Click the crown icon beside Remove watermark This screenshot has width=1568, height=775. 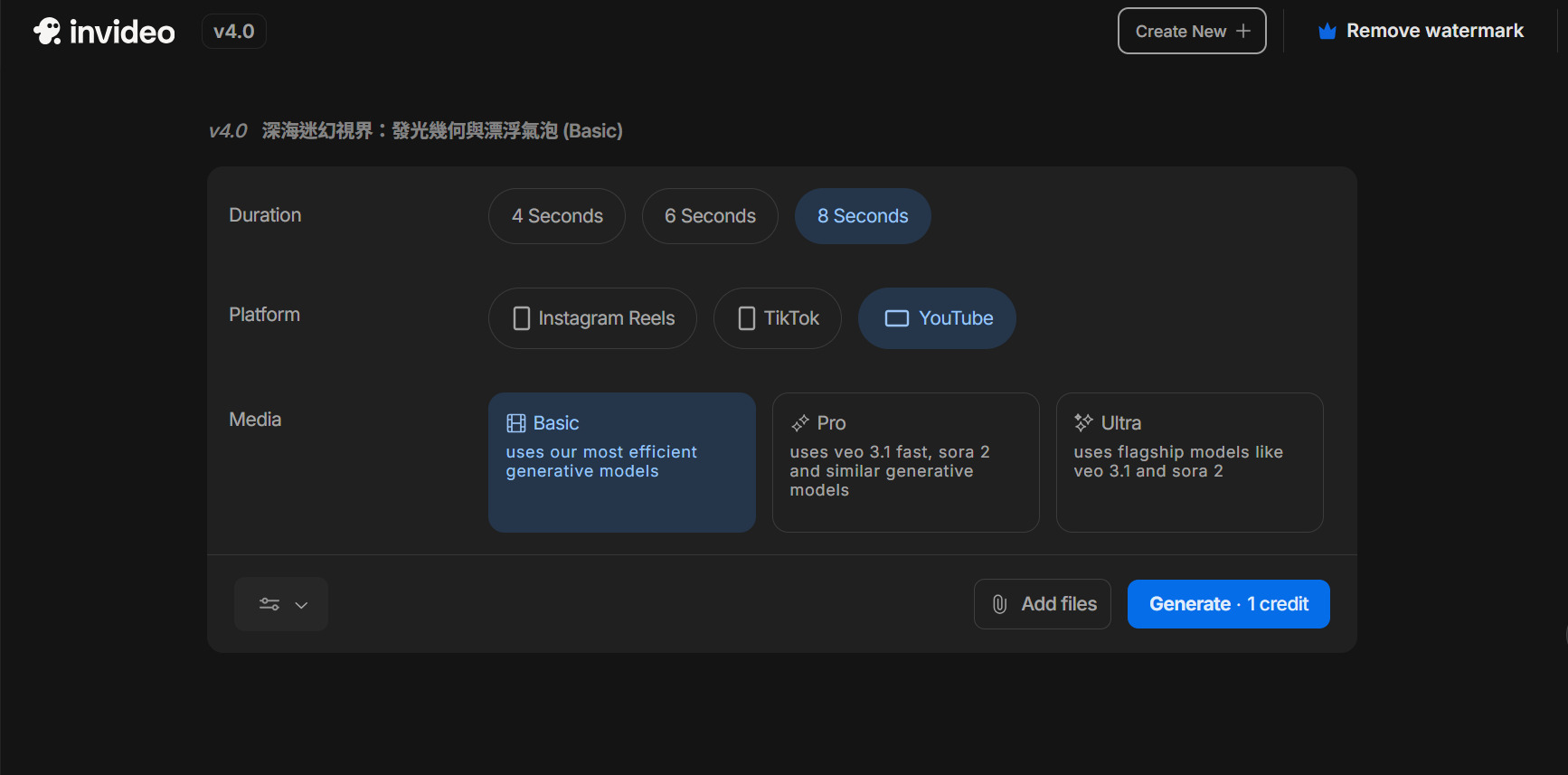tap(1327, 32)
